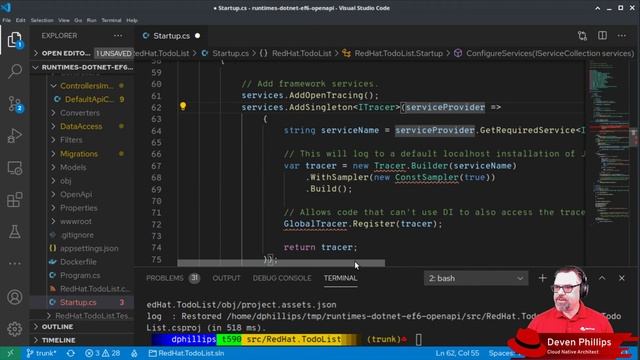Open the Search view in activity bar
Screen dimensions: 640x360
pyautogui.click(x=15, y=71)
